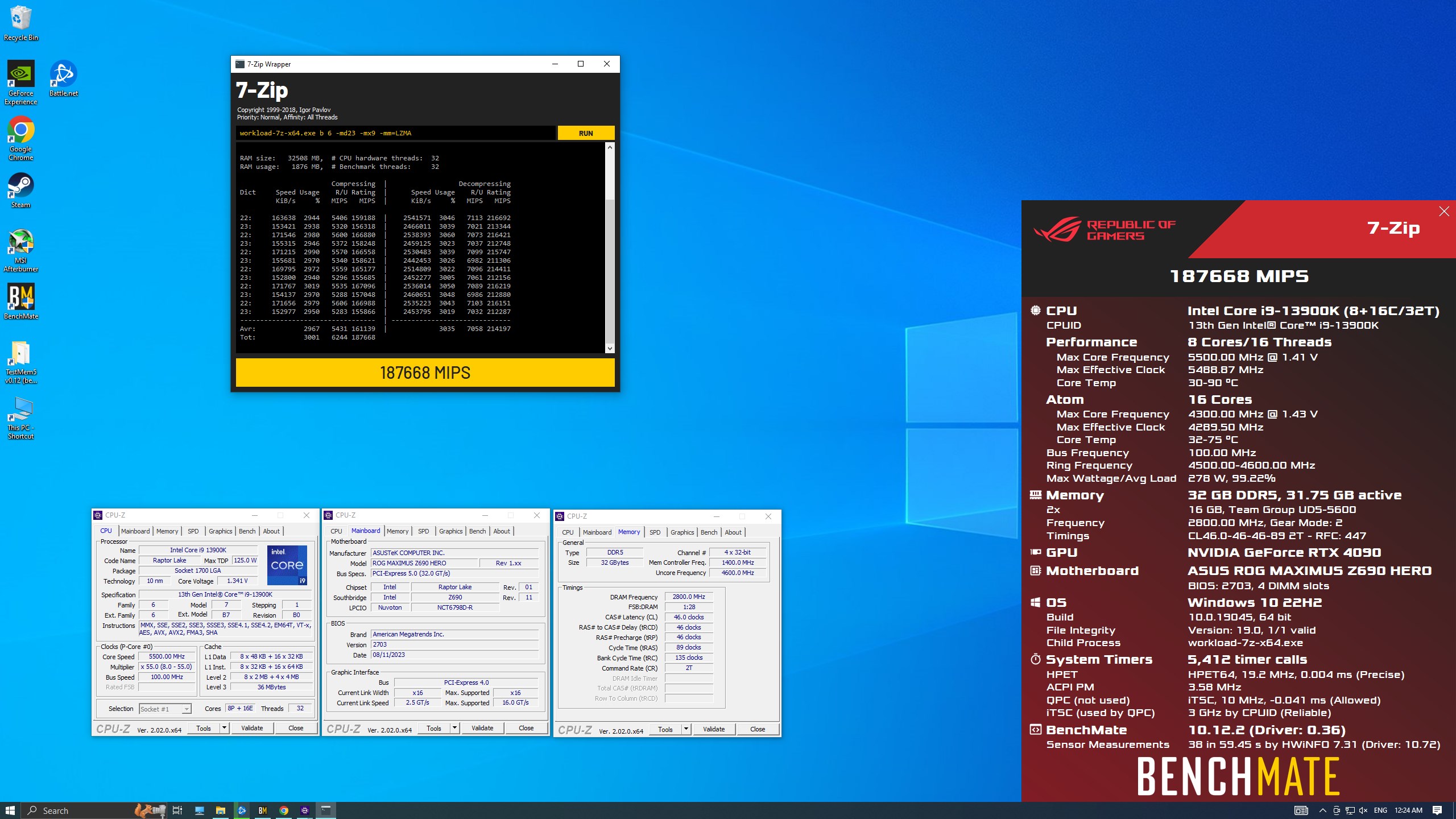Click Validate in the CPU-Z Memory window

(x=714, y=729)
